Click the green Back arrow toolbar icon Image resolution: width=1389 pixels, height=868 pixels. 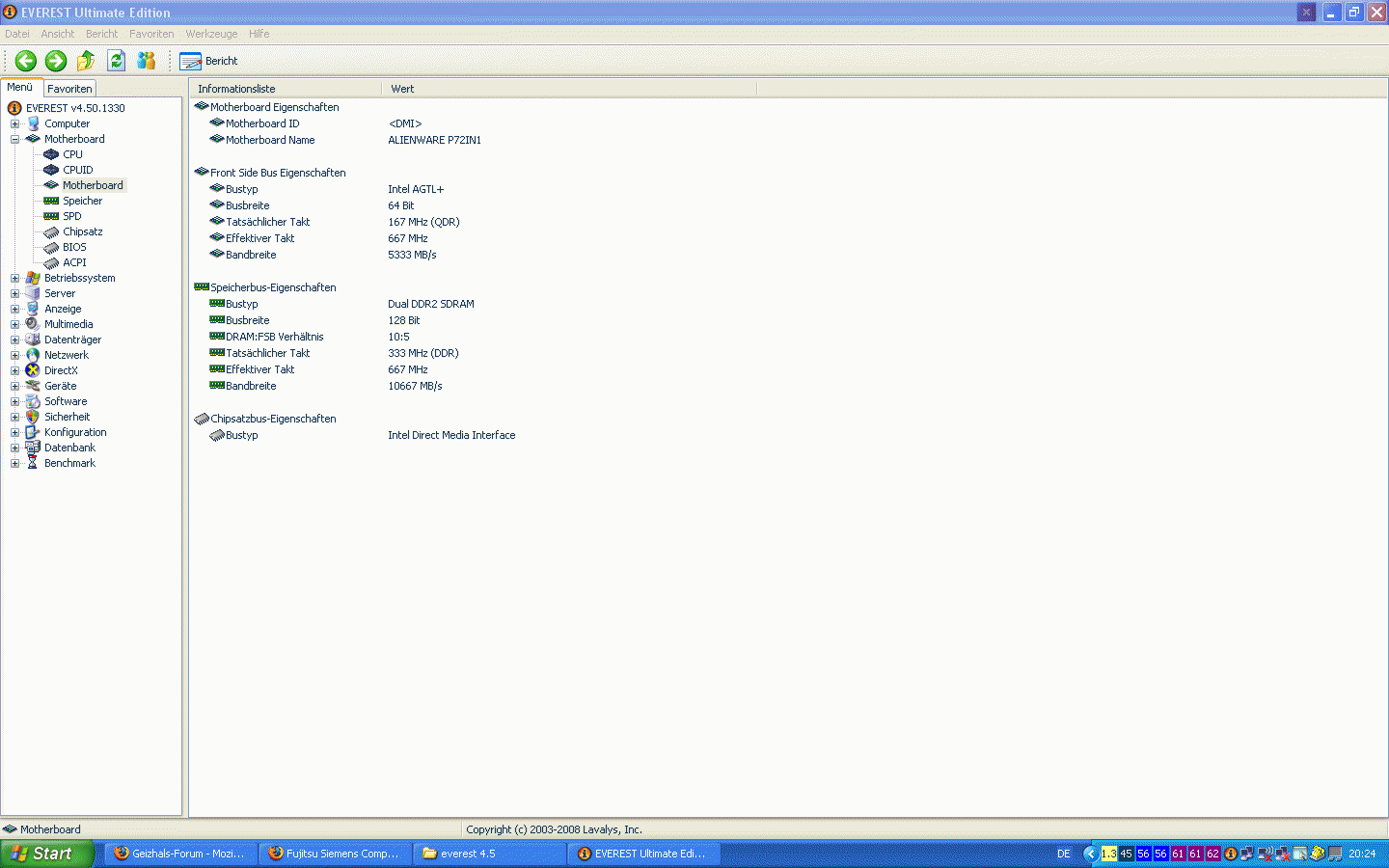[26, 61]
